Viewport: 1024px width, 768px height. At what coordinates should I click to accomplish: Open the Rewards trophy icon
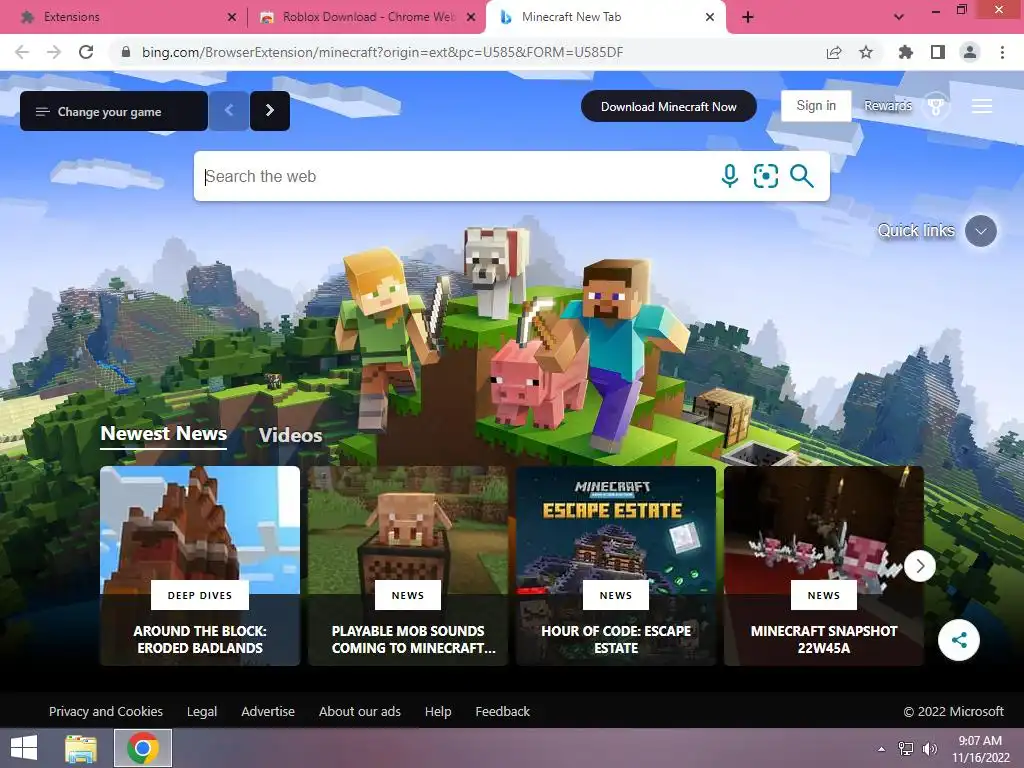[x=936, y=106]
